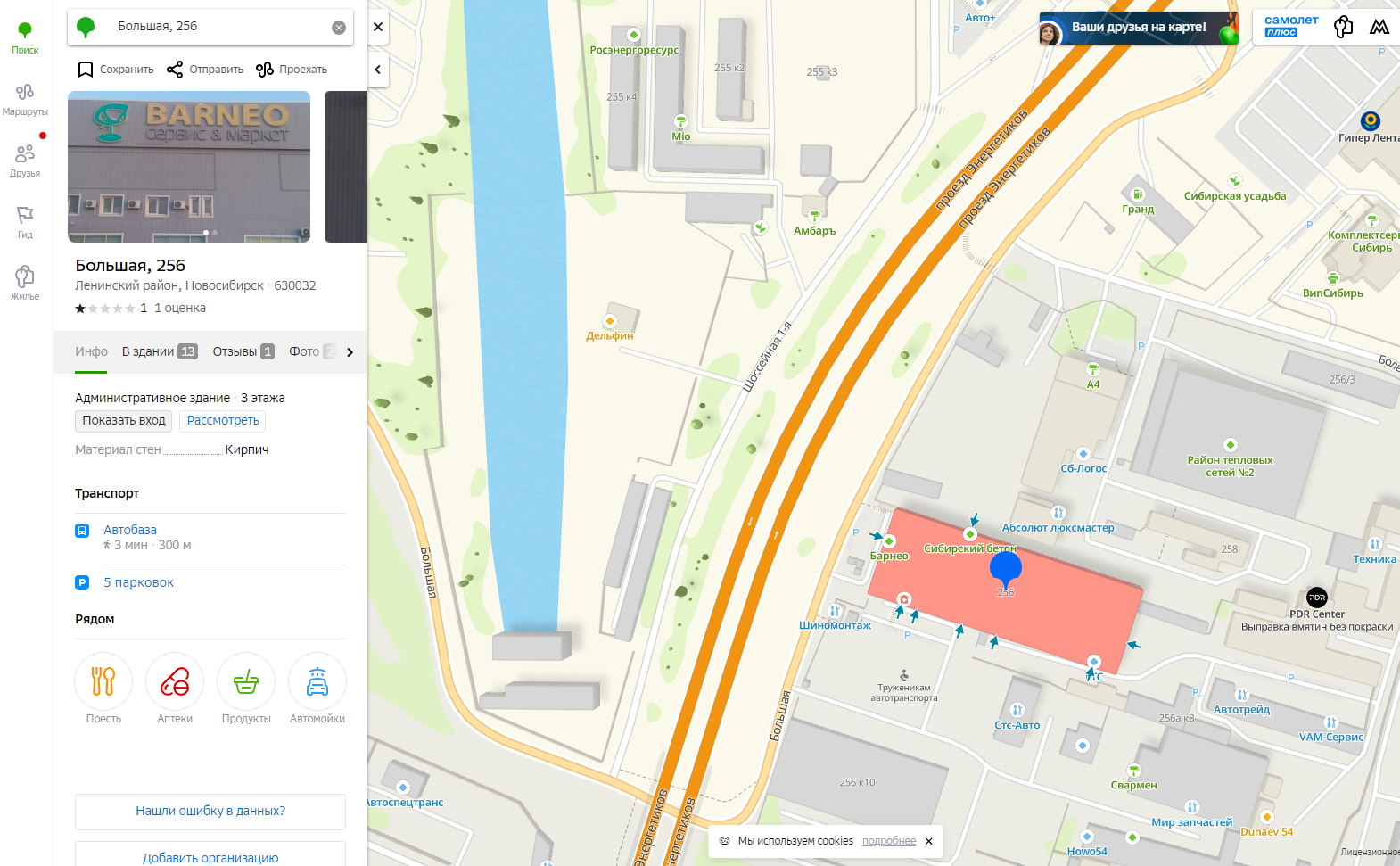The image size is (1400, 866).
Task: Open the Поиск sidebar section
Action: point(25,38)
